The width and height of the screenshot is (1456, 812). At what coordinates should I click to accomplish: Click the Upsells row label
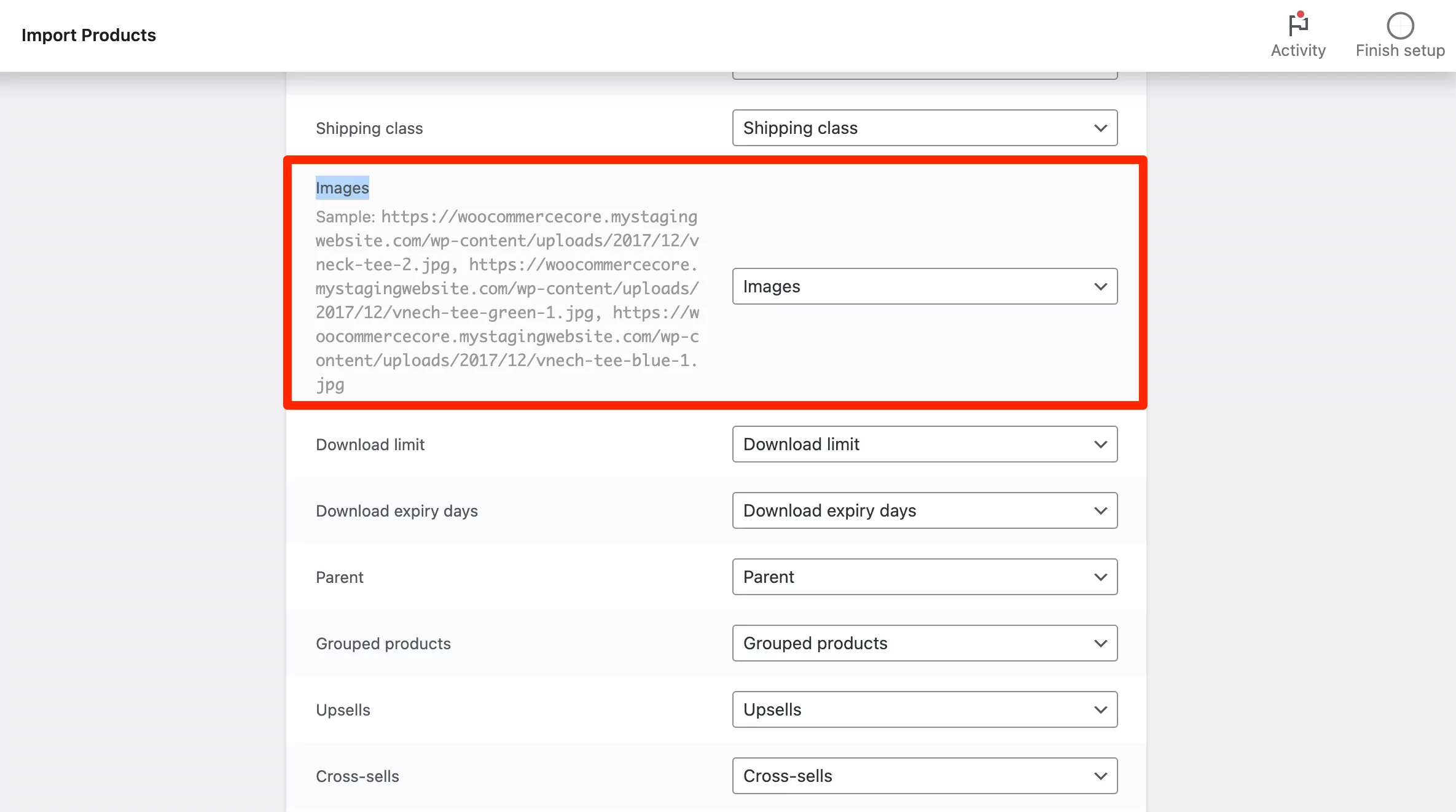343,710
